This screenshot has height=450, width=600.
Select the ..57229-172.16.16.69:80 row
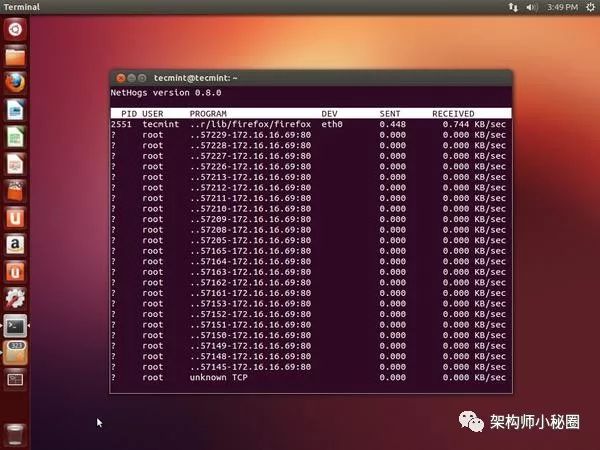tap(311, 135)
